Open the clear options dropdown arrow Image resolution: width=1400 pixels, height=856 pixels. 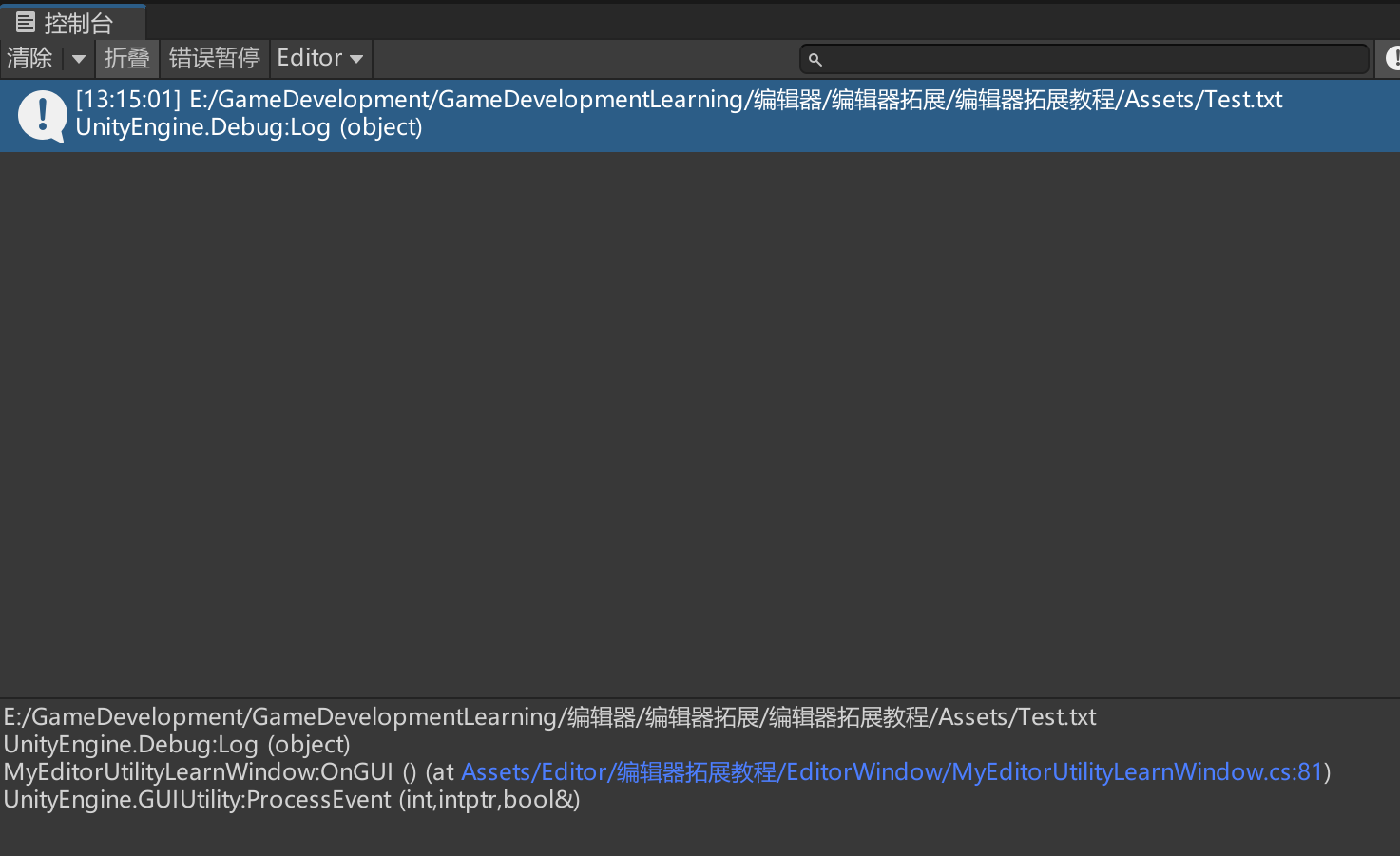tap(78, 59)
